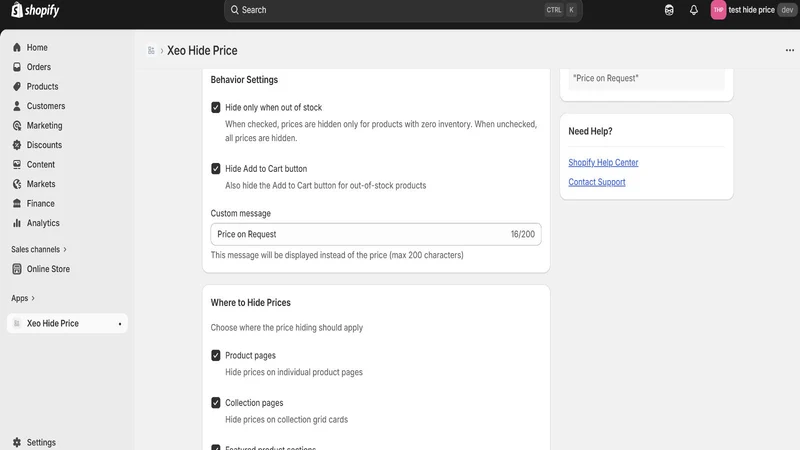Click the "Price on Request" preview text

coord(606,78)
